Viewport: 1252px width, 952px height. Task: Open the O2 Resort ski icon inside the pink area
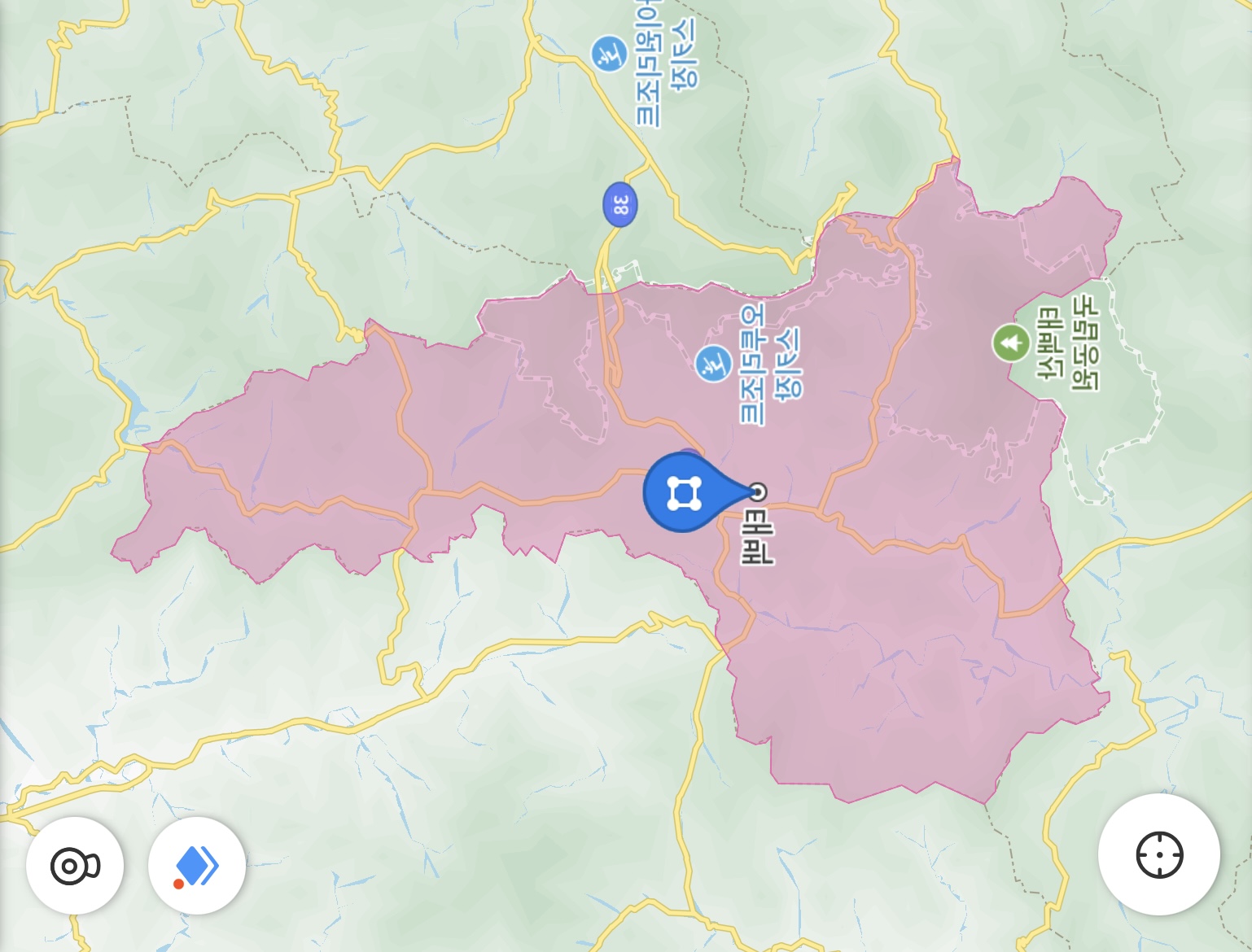point(714,363)
